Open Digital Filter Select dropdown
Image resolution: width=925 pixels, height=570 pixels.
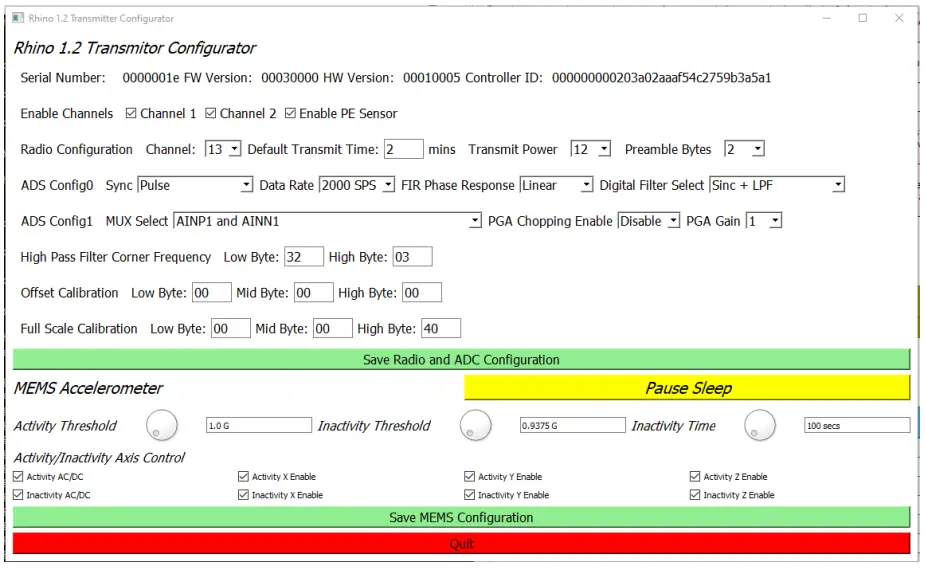point(777,185)
